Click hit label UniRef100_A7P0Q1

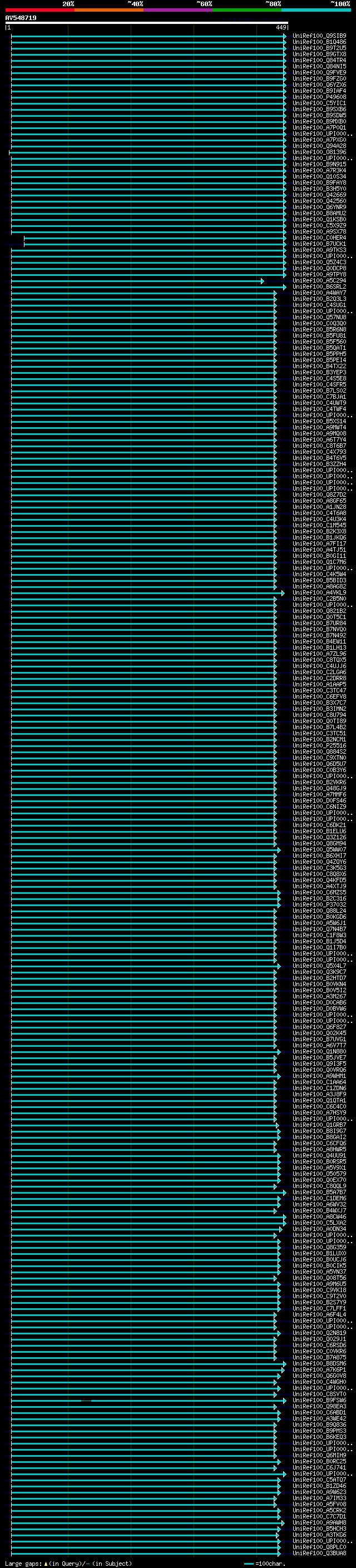point(319,128)
